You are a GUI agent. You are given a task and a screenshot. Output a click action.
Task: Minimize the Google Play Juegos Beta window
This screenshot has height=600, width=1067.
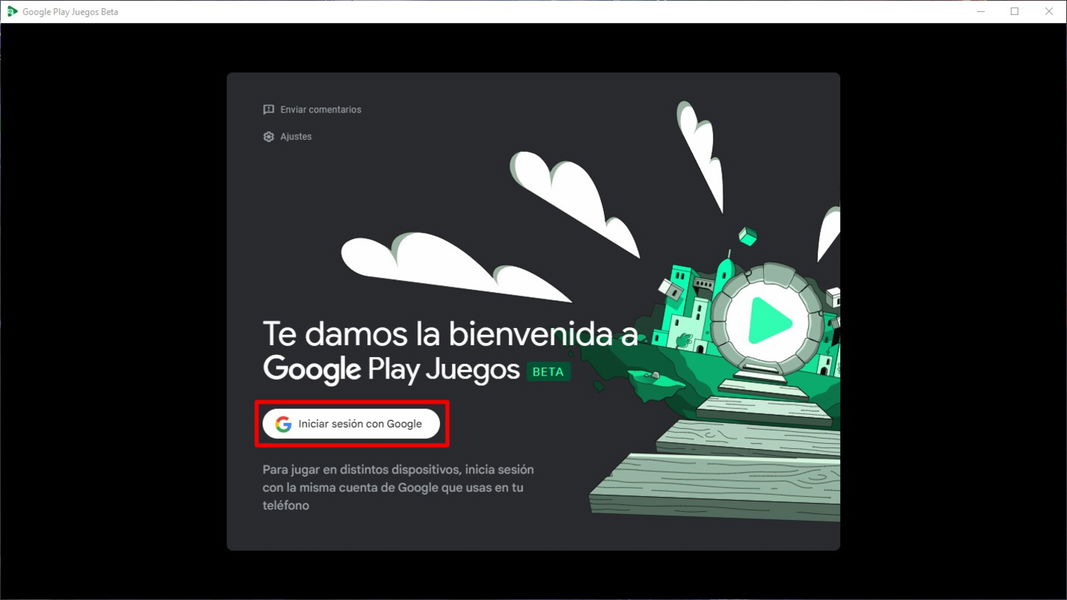coord(981,12)
